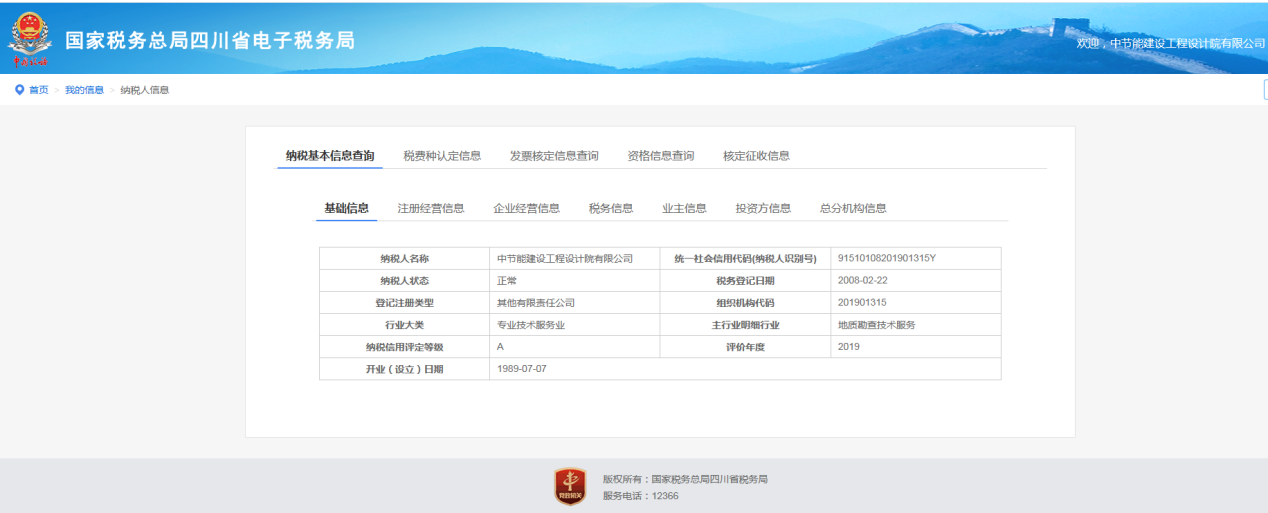This screenshot has width=1268, height=513.
Task: Click the welcome username text in header
Action: point(1170,44)
